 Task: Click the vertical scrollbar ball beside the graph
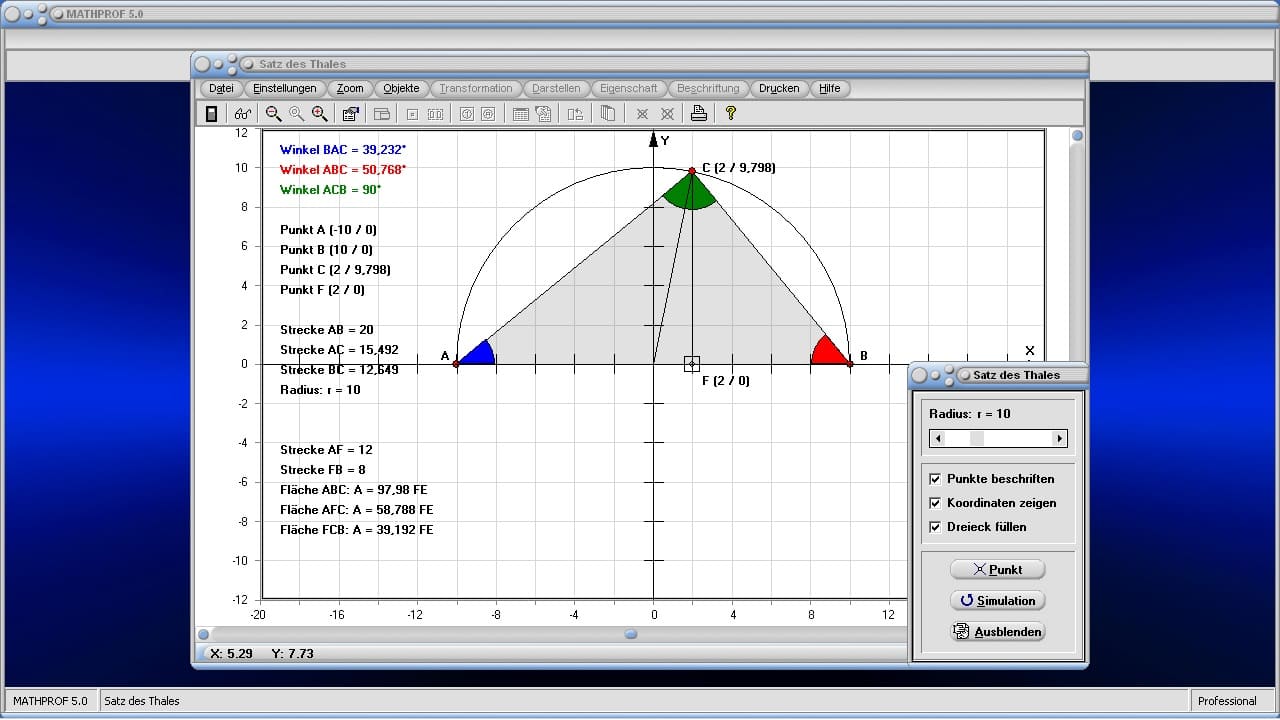coord(1077,136)
